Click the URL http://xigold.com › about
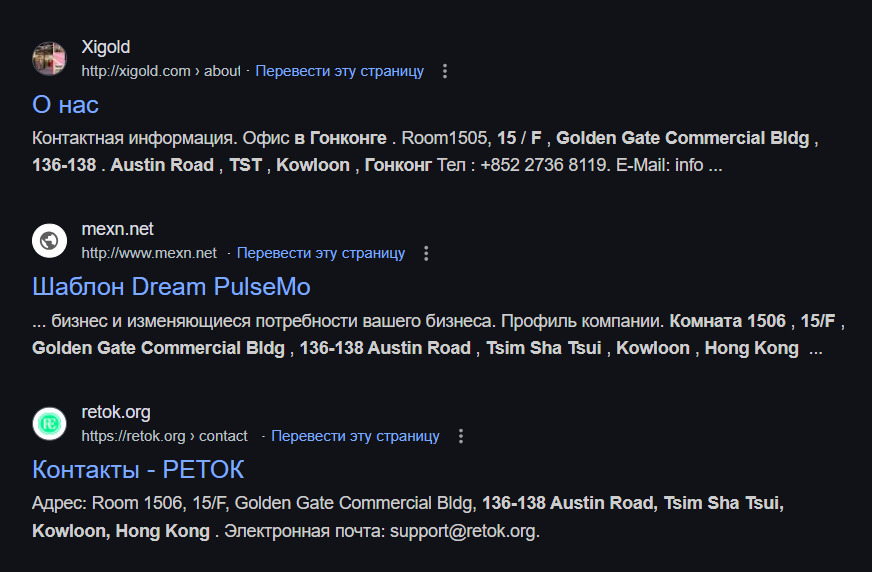The height and width of the screenshot is (572, 872). pyautogui.click(x=161, y=71)
